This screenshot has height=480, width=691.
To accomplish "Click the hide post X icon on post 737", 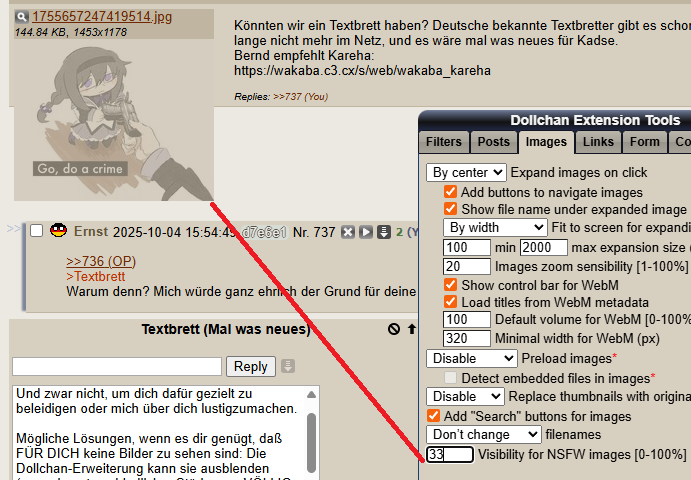I will pos(349,232).
